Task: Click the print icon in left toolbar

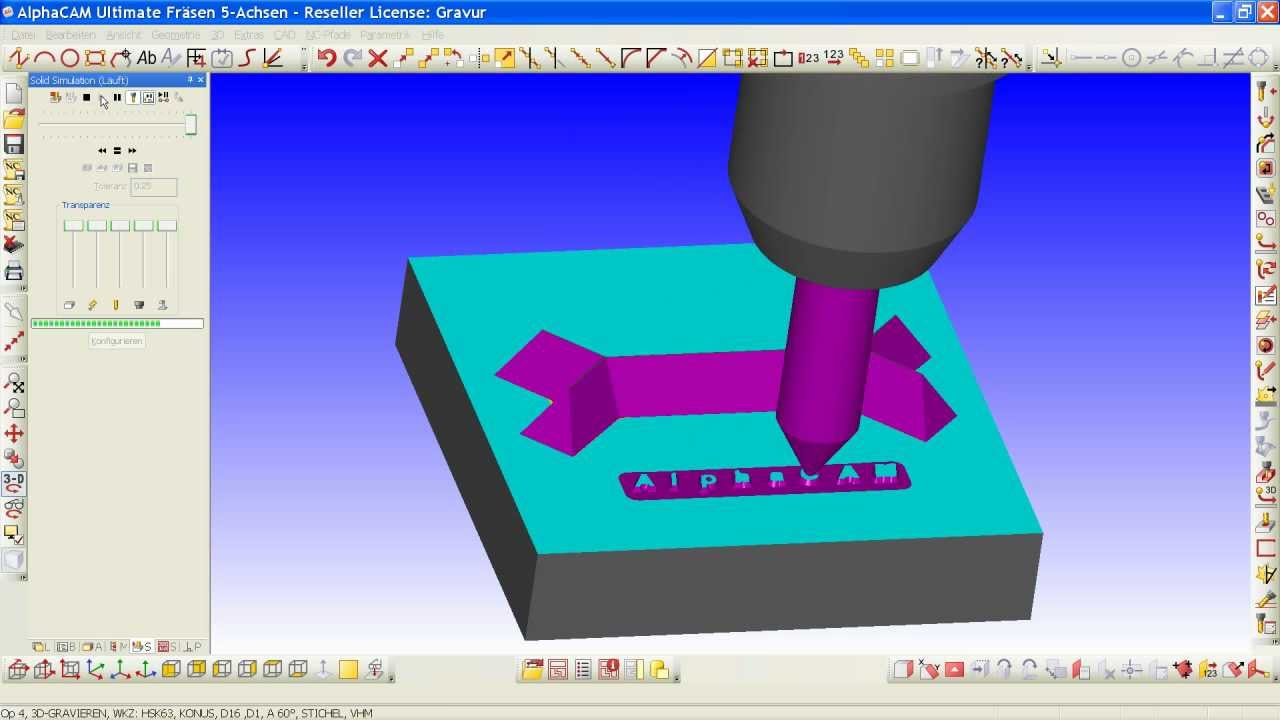Action: (14, 271)
